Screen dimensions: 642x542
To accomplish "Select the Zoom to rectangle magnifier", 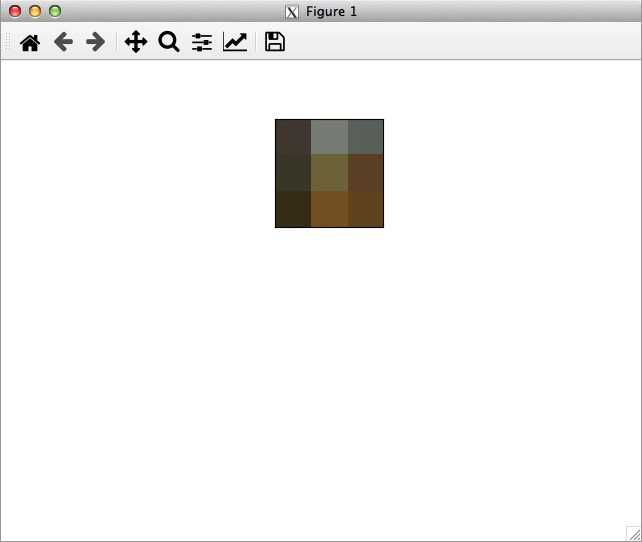I will point(169,42).
